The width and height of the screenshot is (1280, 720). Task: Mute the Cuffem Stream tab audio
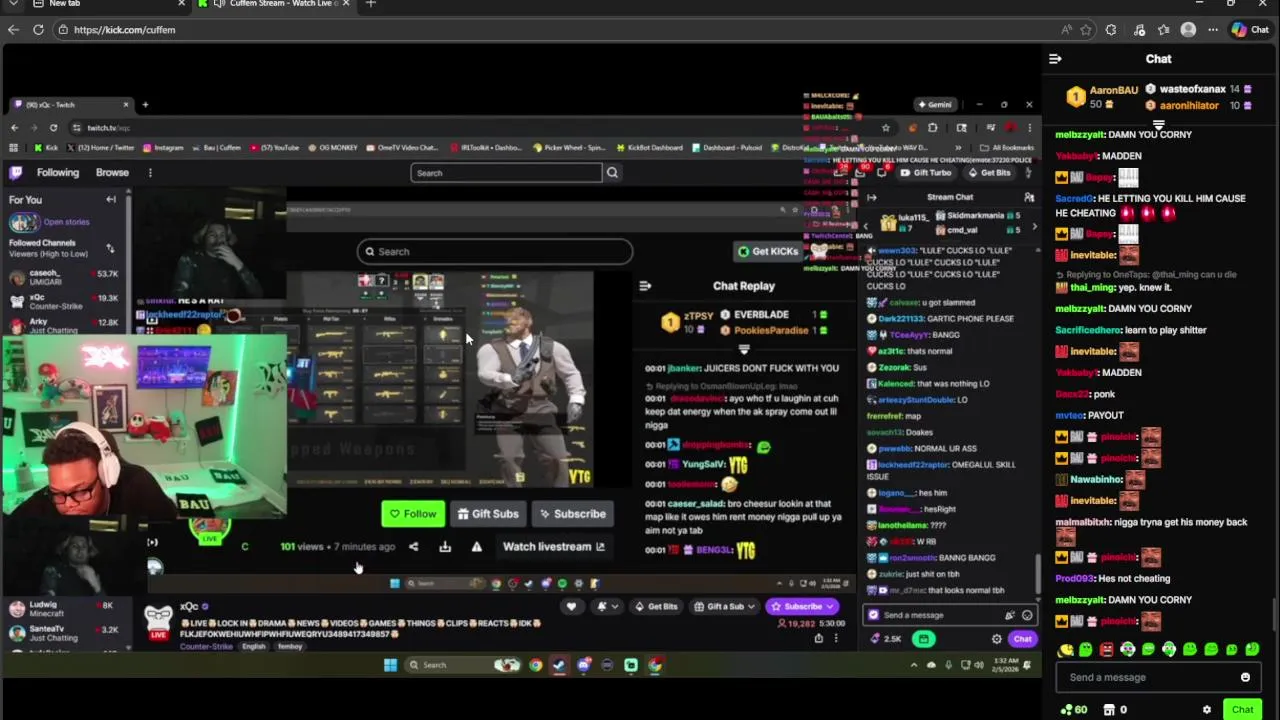(x=219, y=4)
